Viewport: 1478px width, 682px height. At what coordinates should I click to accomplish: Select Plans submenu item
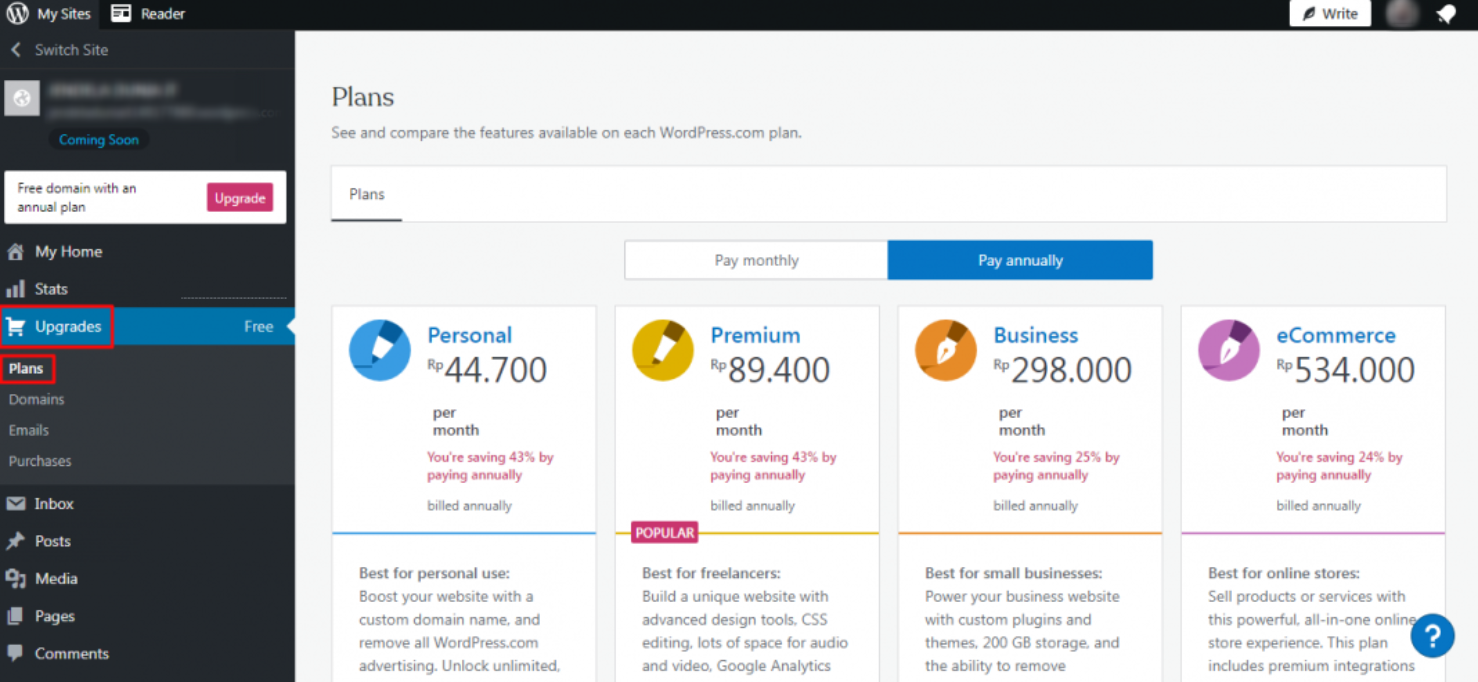tap(26, 369)
